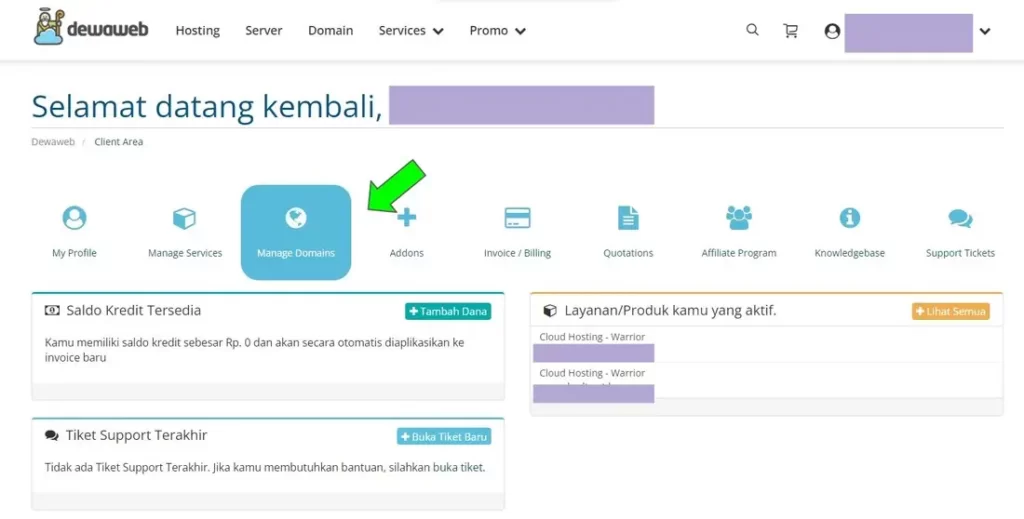The width and height of the screenshot is (1024, 519).
Task: Click the Knowledgebase label
Action: (850, 253)
